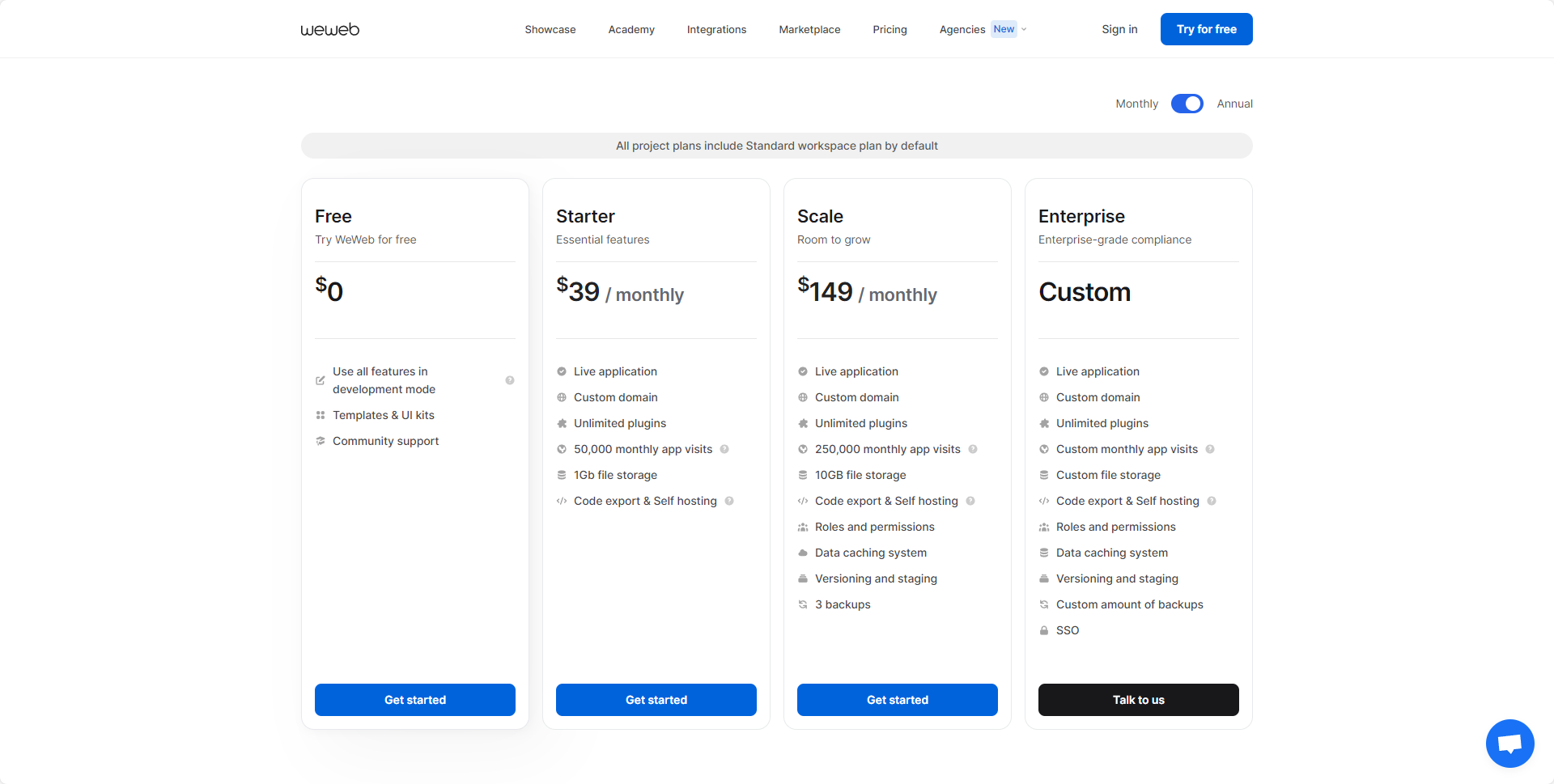This screenshot has width=1554, height=784.
Task: Click the New badge next to Agencies
Action: [1004, 29]
